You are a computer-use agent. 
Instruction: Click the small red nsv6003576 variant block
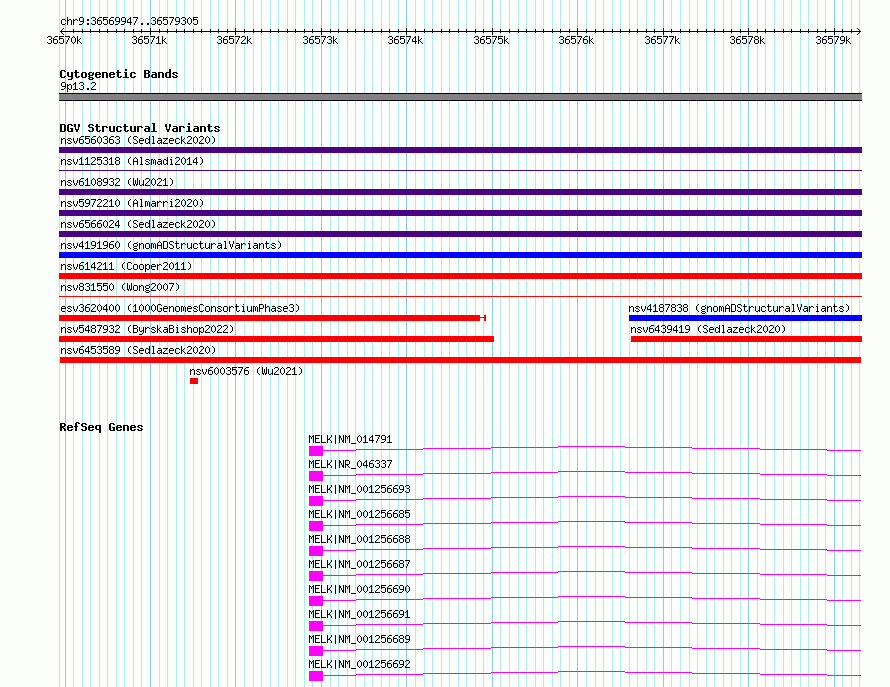[194, 381]
